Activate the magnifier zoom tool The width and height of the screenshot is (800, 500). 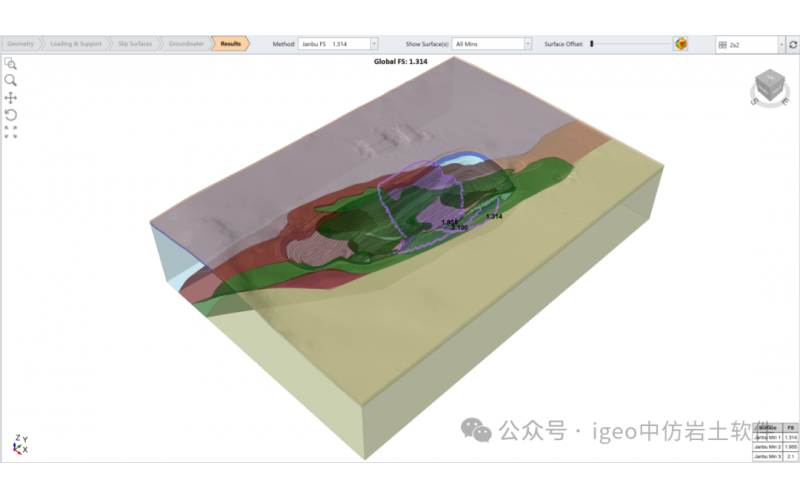[11, 80]
